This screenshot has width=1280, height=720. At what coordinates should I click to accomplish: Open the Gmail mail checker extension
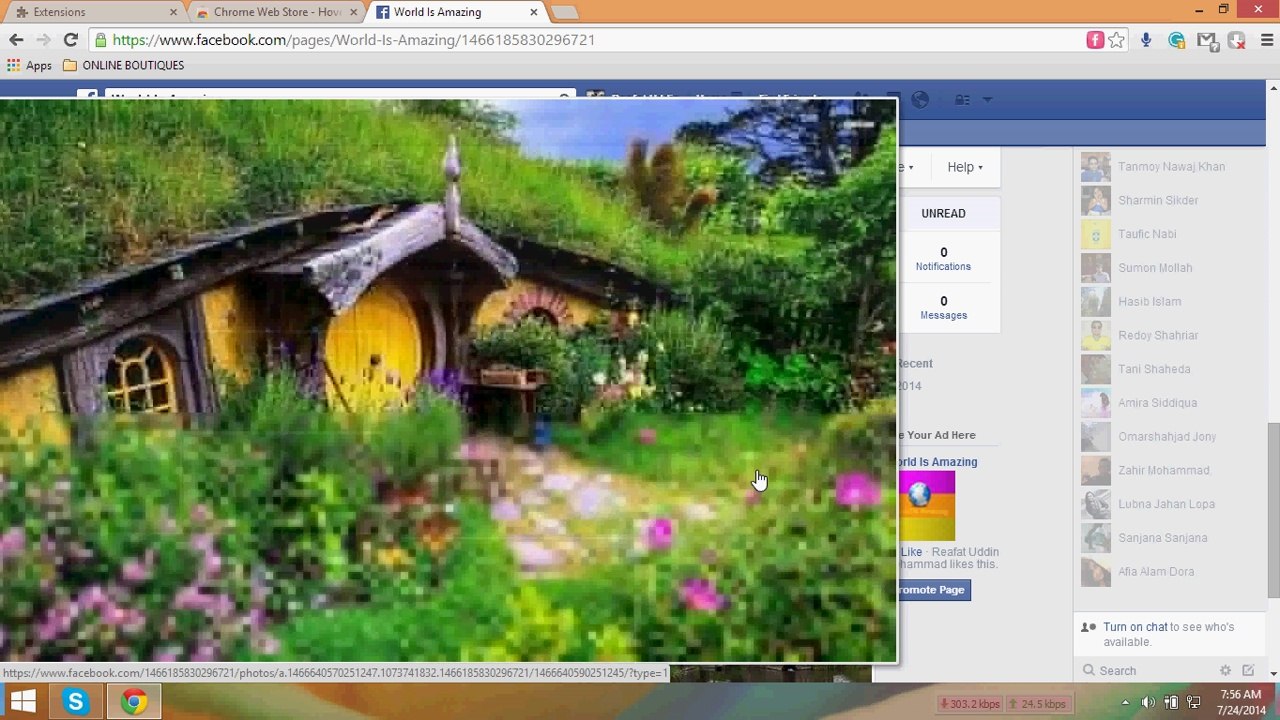[x=1206, y=40]
